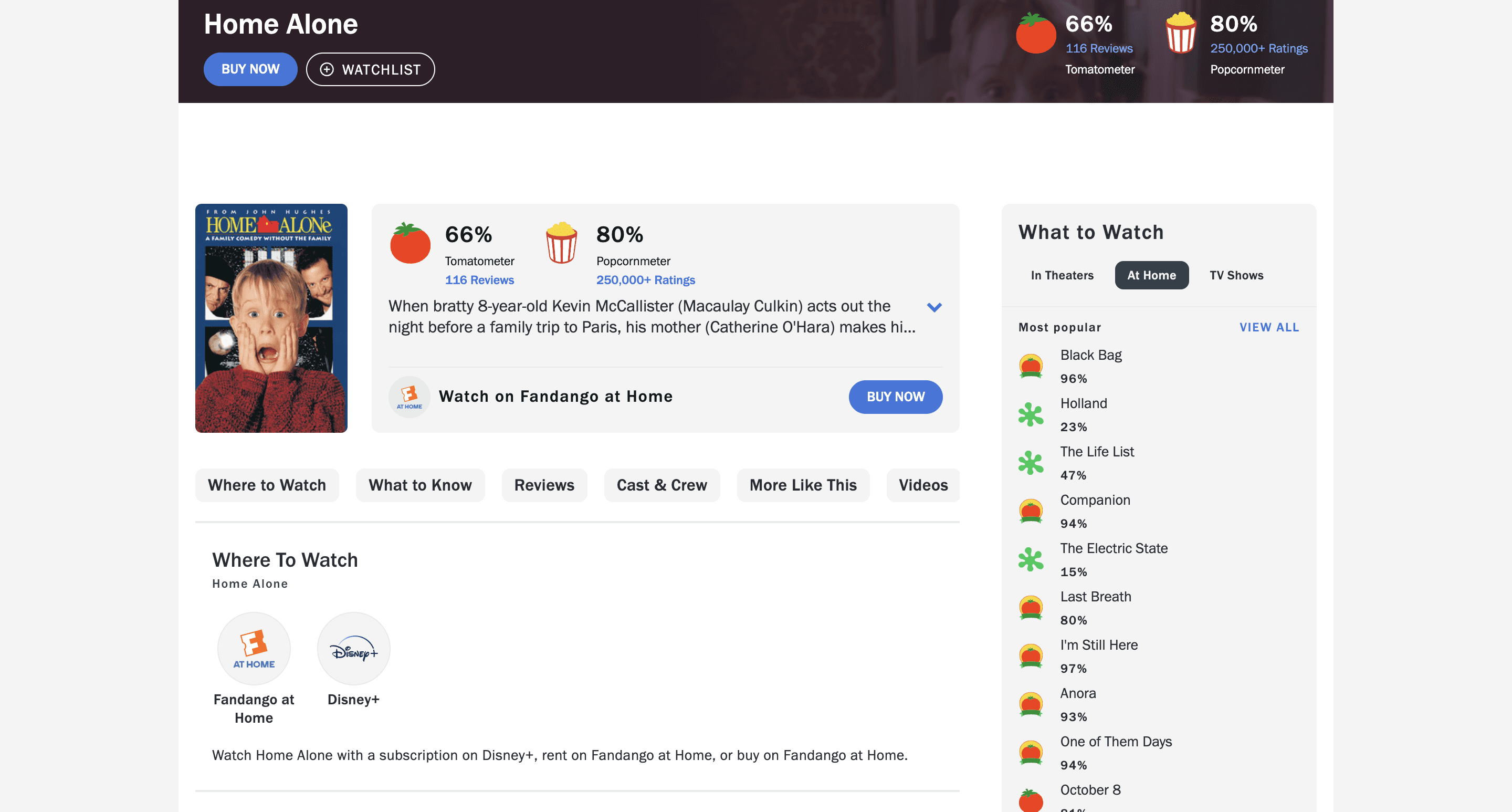
Task: Click the splat icon for The Electric State
Action: click(1031, 559)
